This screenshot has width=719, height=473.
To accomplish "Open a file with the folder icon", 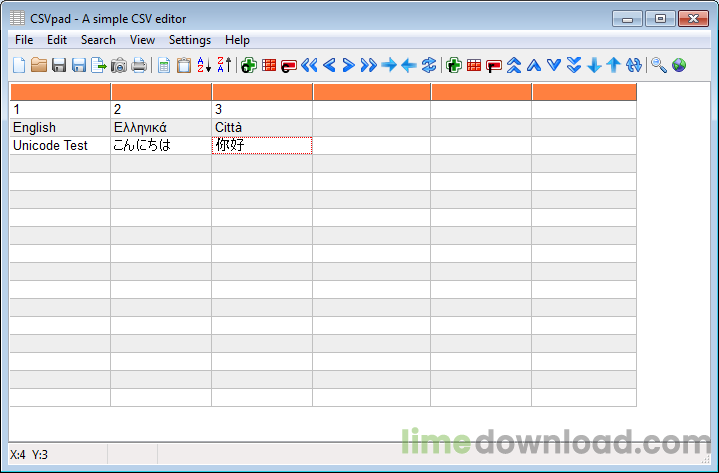I will tap(39, 66).
